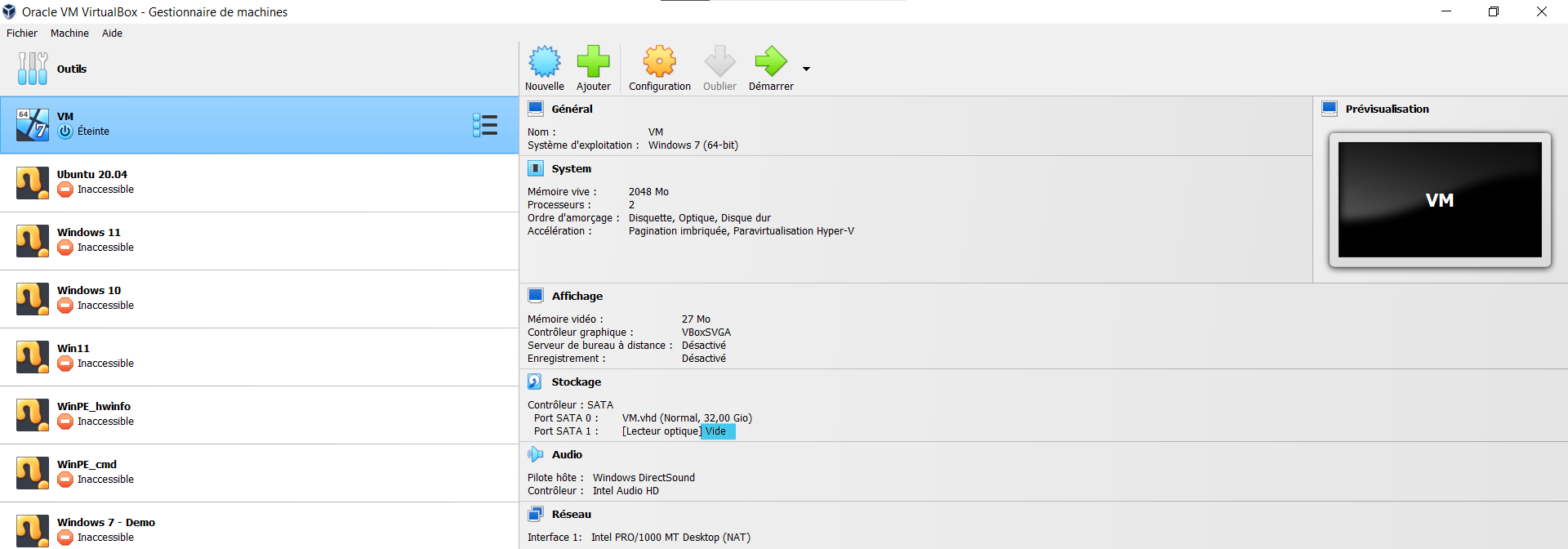The height and width of the screenshot is (549, 1568).
Task: Open the Fichier menu
Action: [22, 33]
